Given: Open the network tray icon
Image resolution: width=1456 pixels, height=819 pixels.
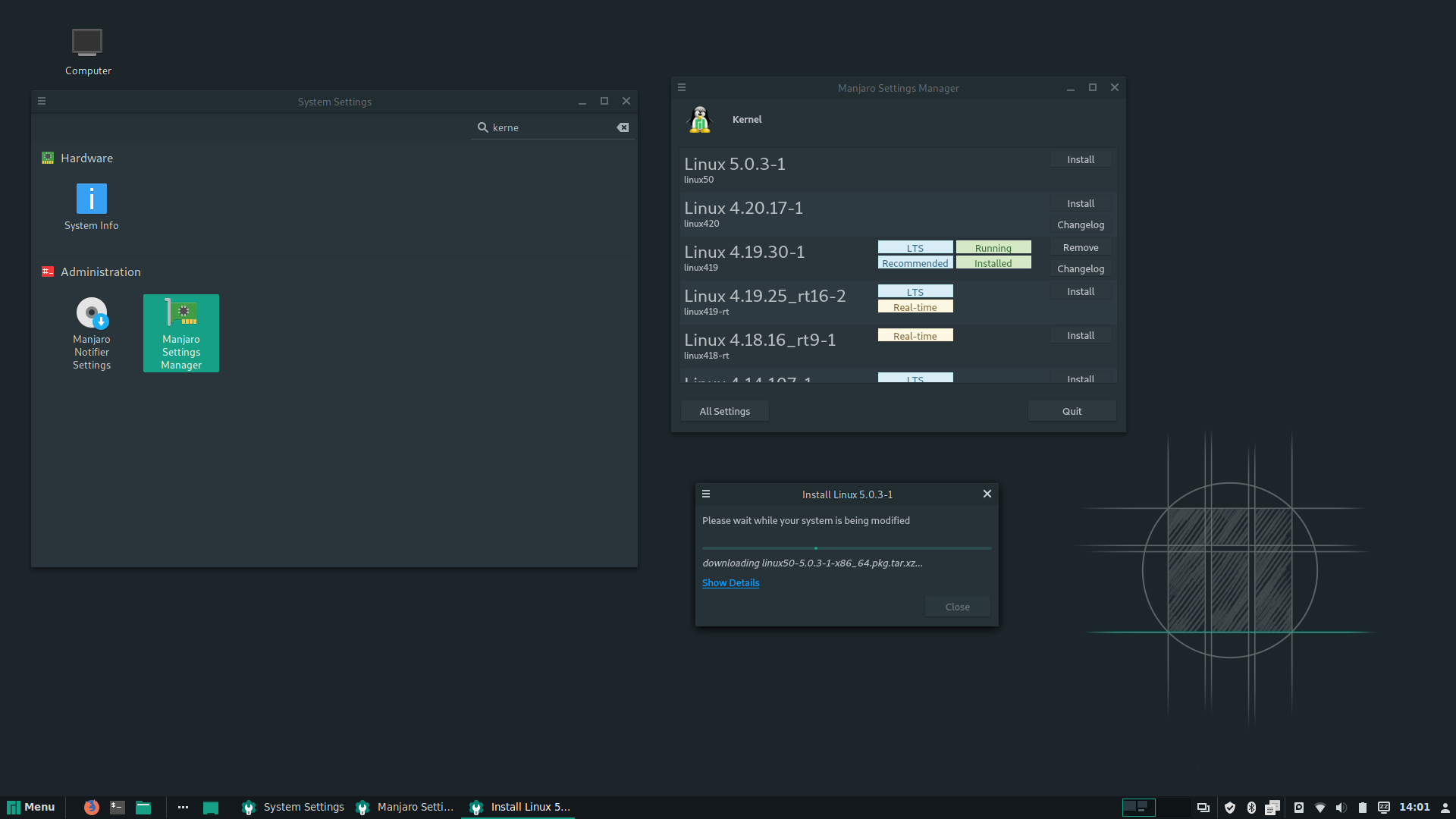Looking at the screenshot, I should 1320,808.
